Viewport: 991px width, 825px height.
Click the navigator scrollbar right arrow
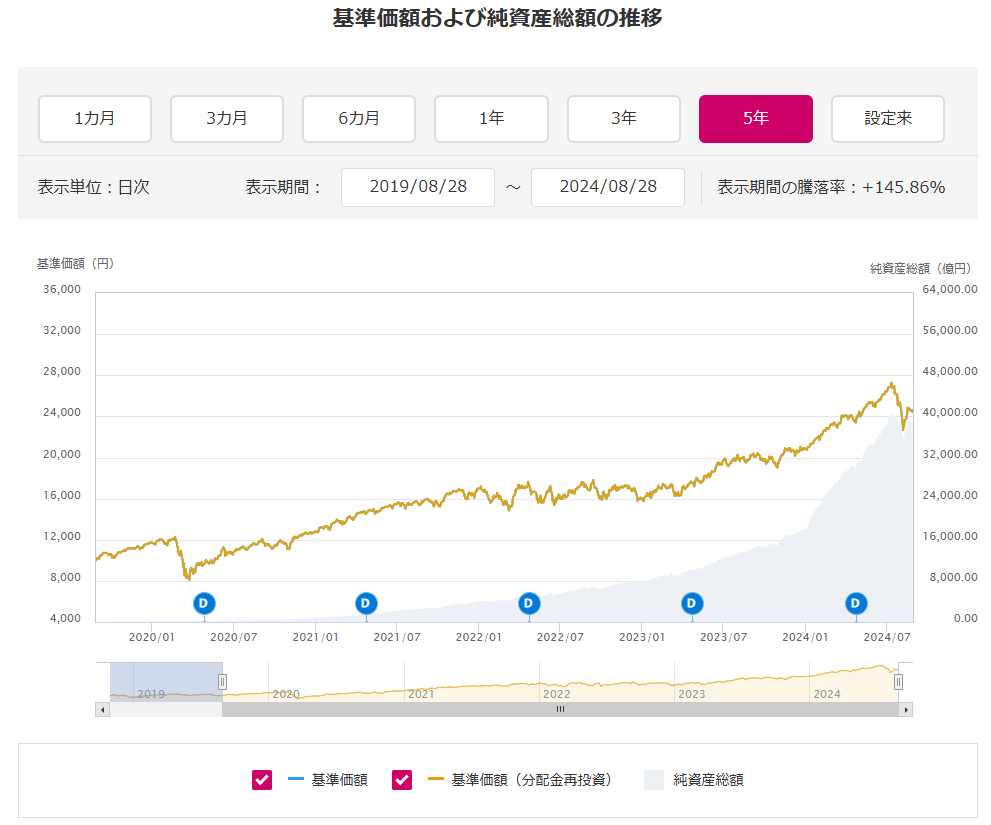906,709
